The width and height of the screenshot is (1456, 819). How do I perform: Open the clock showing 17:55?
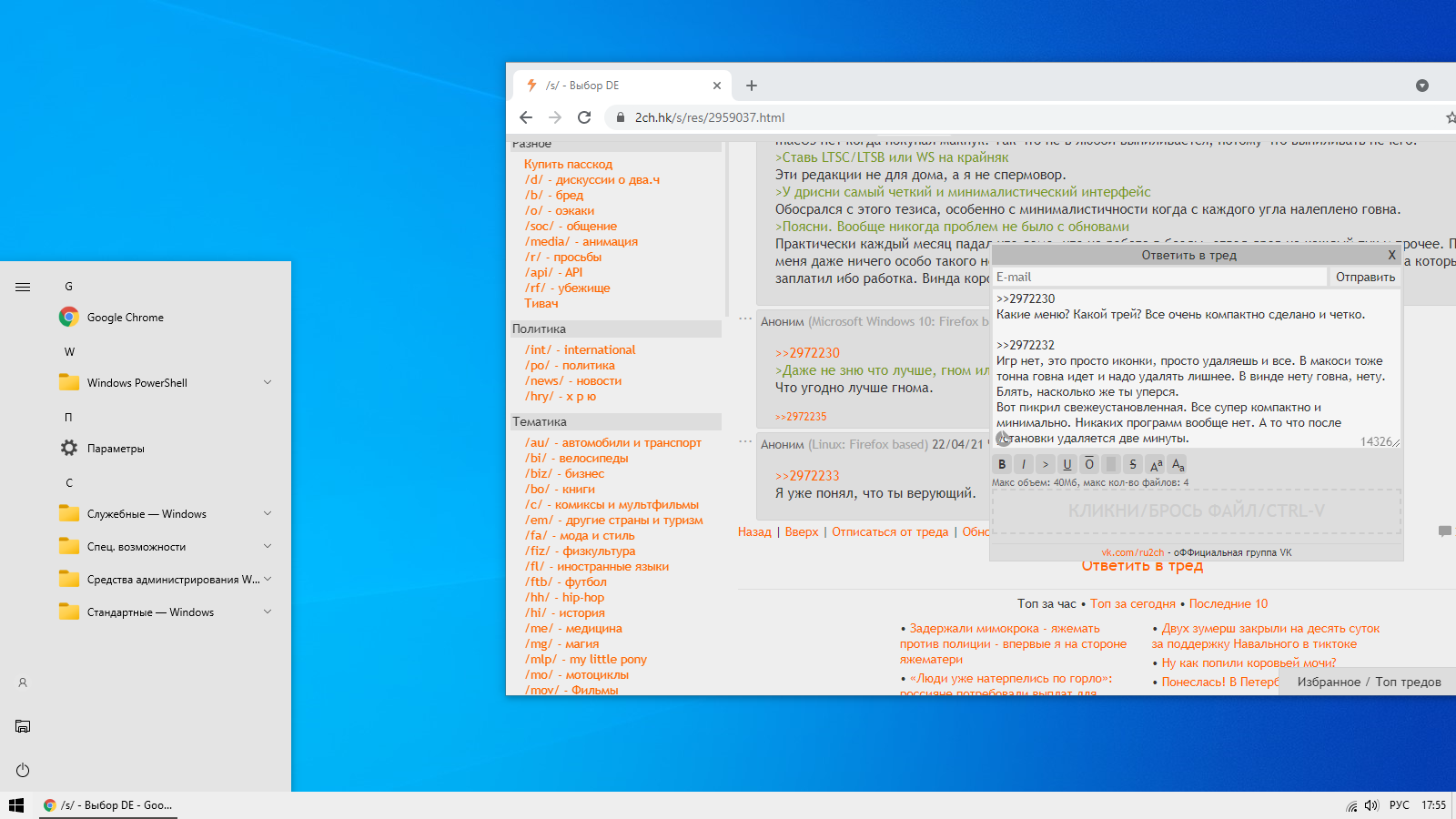[1434, 805]
